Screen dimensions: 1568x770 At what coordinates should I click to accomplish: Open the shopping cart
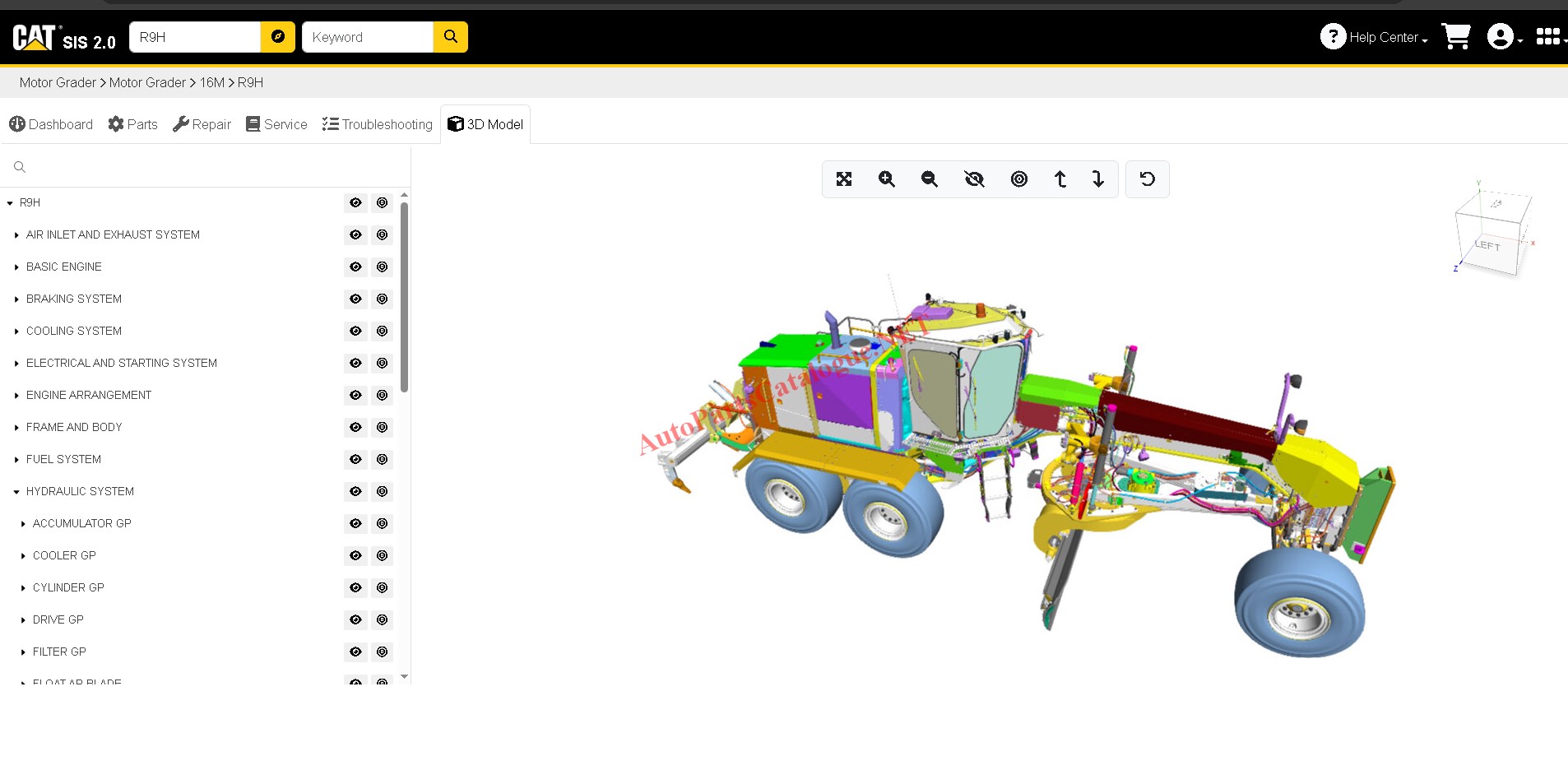pyautogui.click(x=1456, y=37)
